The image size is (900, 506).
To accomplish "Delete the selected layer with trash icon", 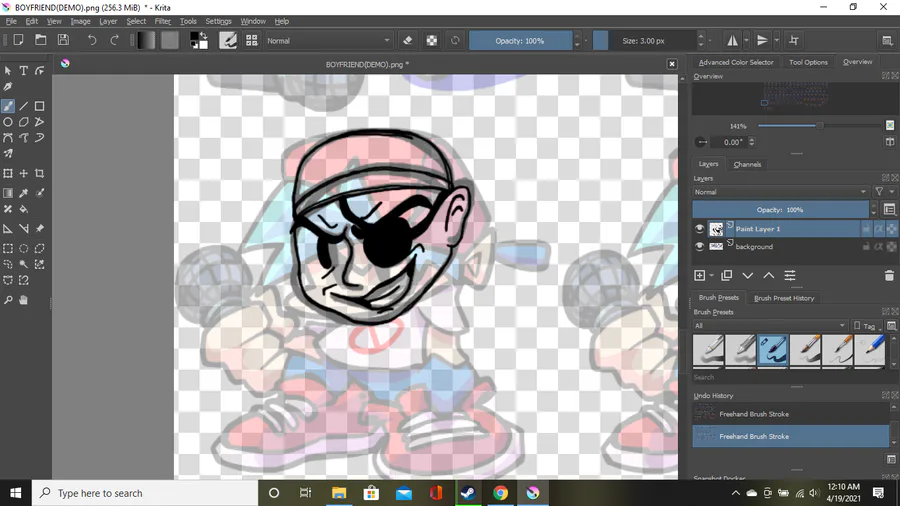I will coord(889,276).
